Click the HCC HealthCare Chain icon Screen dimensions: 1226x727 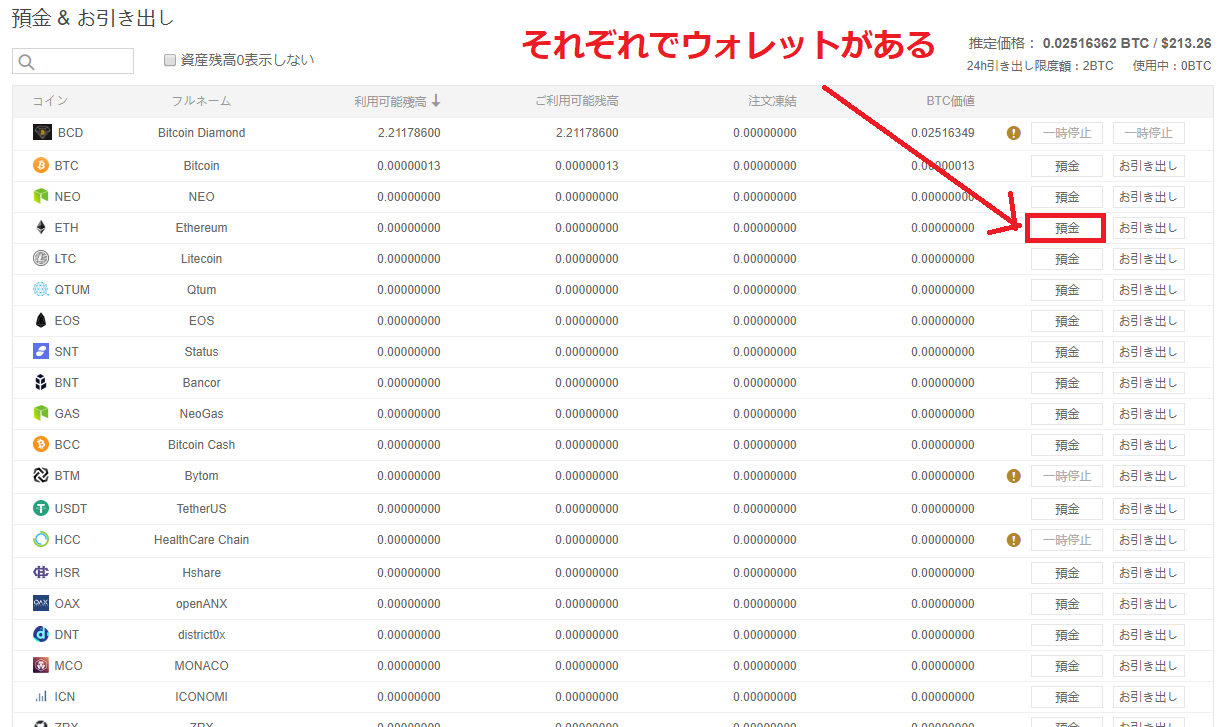click(41, 540)
